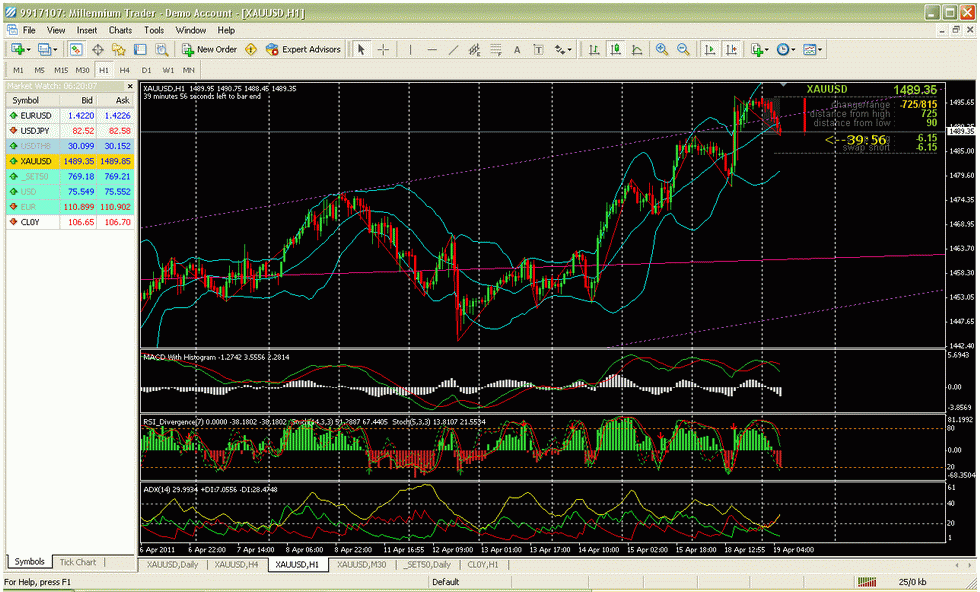This screenshot has height=592, width=980.
Task: Select the arrow Cursor tool
Action: pyautogui.click(x=361, y=49)
